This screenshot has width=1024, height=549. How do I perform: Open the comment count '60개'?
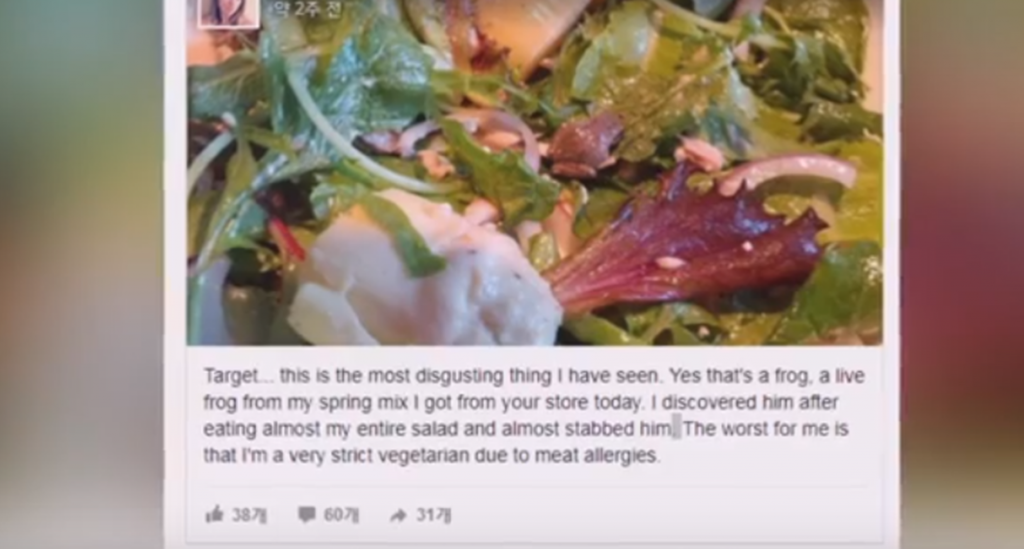[341, 515]
